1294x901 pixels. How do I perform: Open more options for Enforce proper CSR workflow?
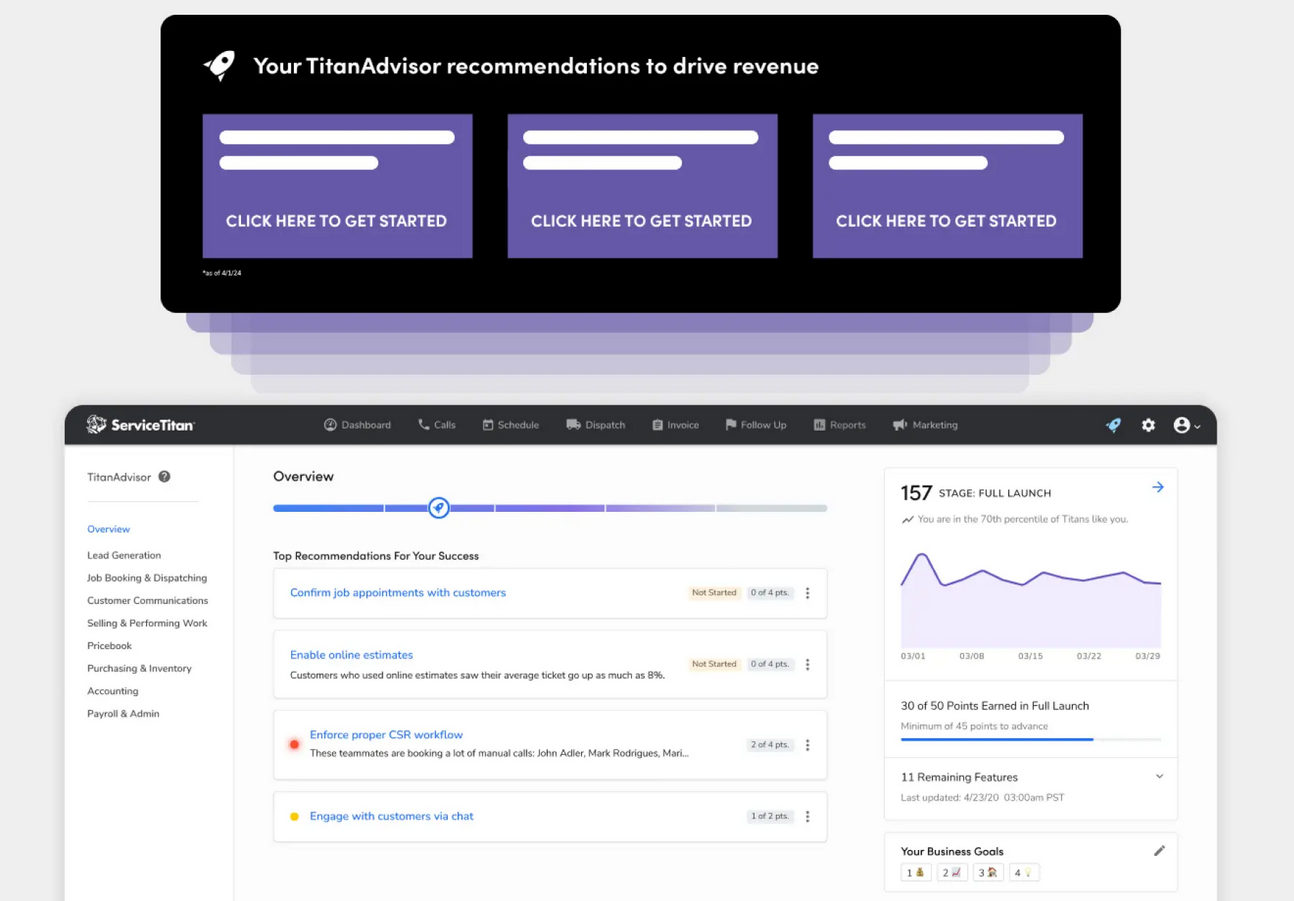pyautogui.click(x=808, y=745)
